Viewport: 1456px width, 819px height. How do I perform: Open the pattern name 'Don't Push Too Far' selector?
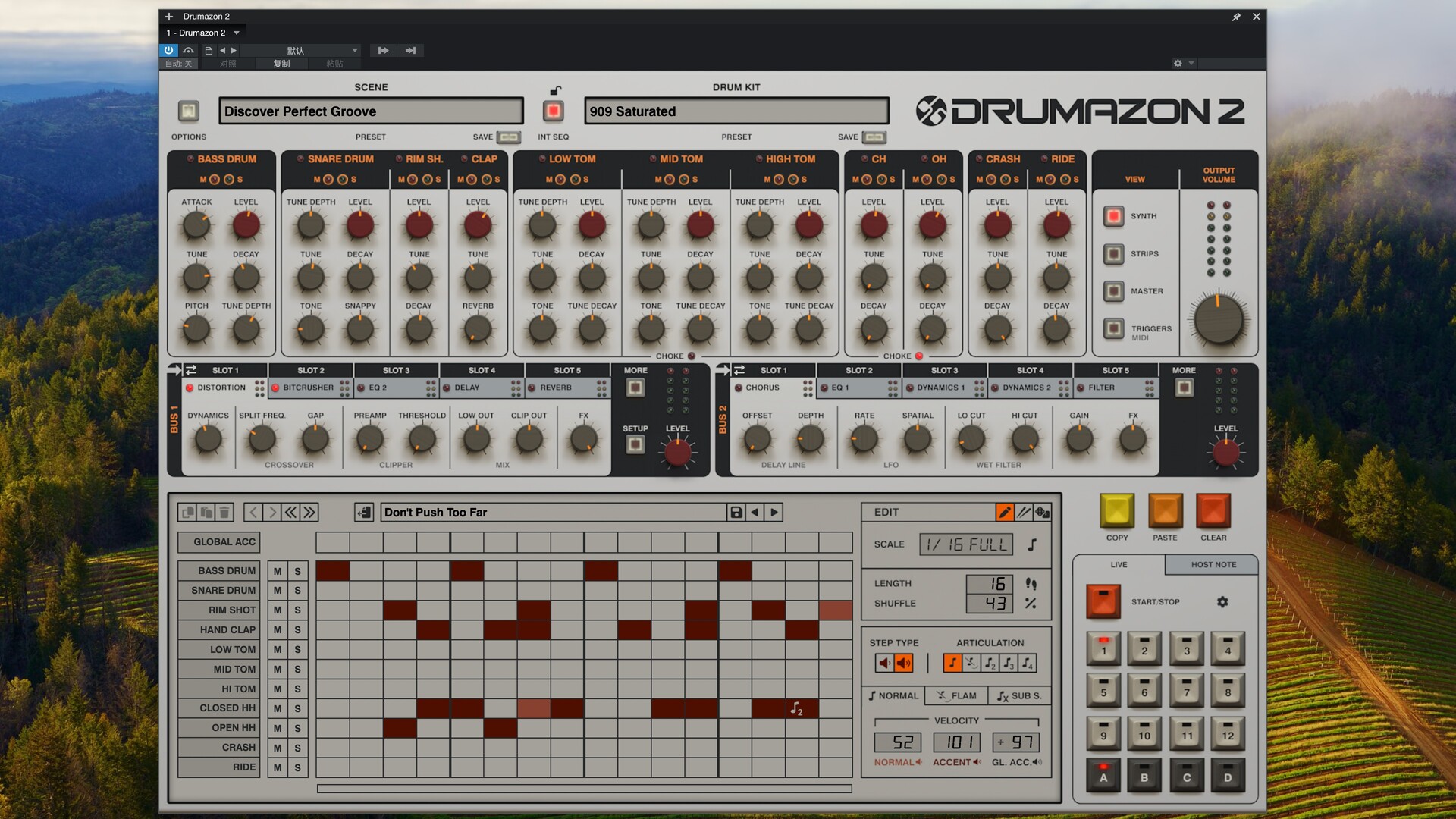tap(554, 513)
